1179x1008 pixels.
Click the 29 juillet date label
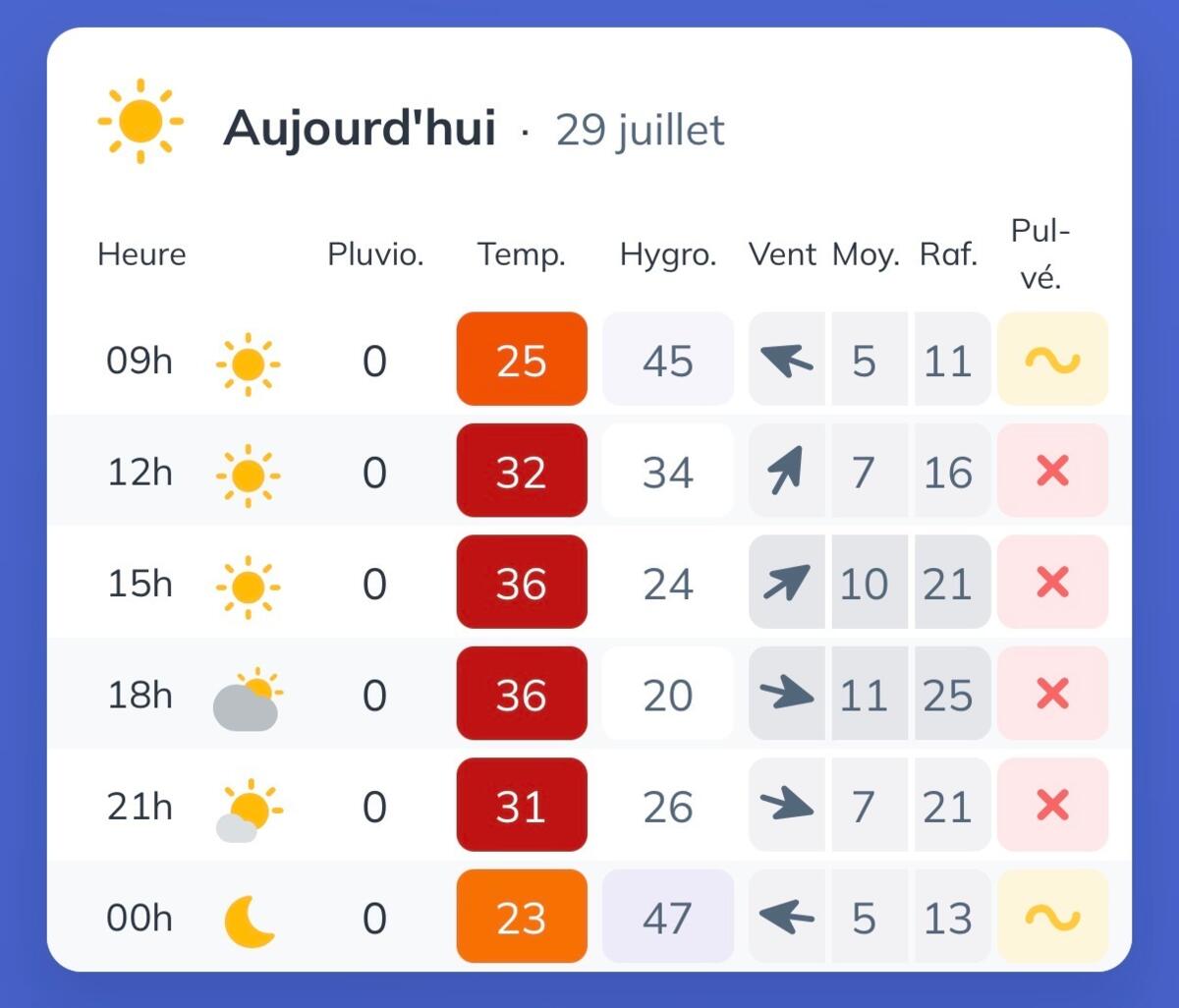point(641,130)
